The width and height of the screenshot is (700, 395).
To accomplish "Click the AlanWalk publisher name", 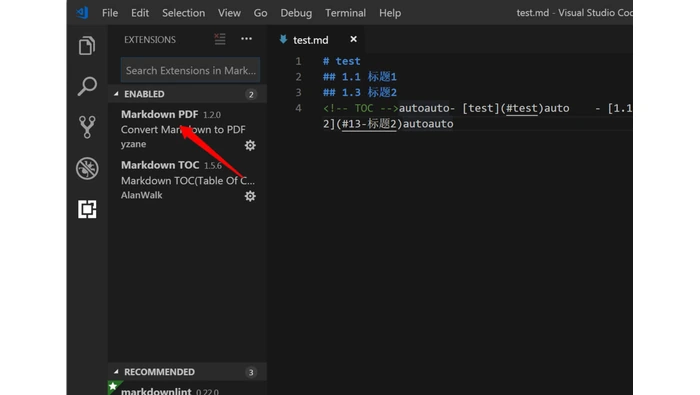I will click(x=142, y=195).
